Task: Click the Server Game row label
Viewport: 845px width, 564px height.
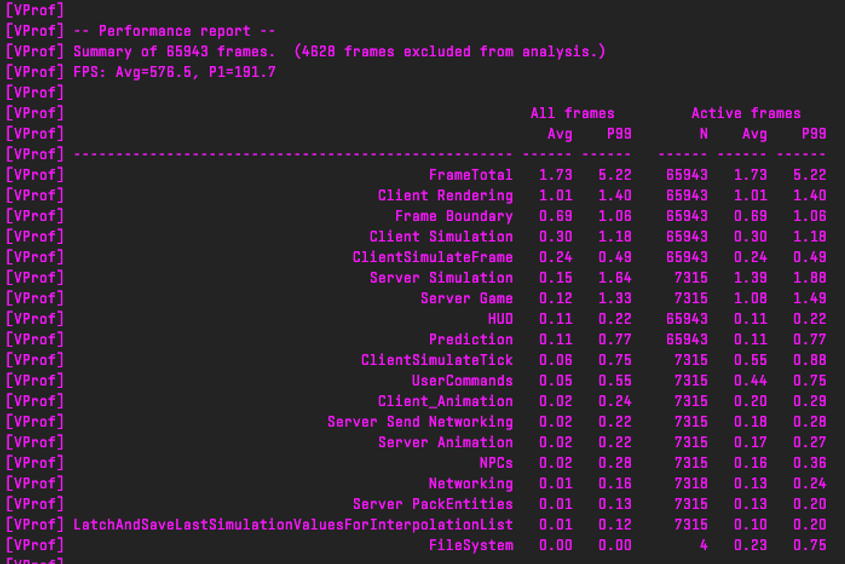Action: click(466, 298)
